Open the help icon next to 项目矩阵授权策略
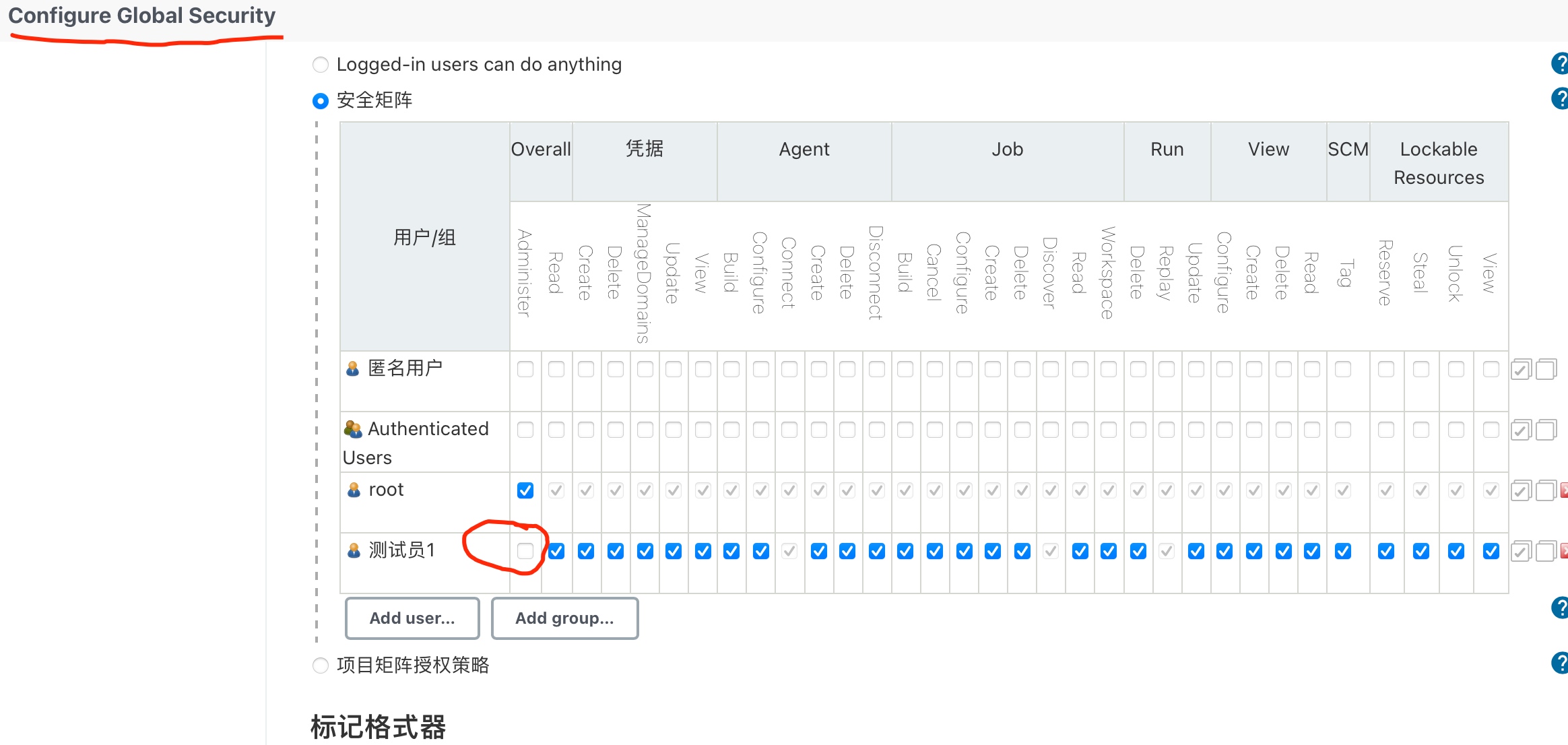 [x=1560, y=663]
